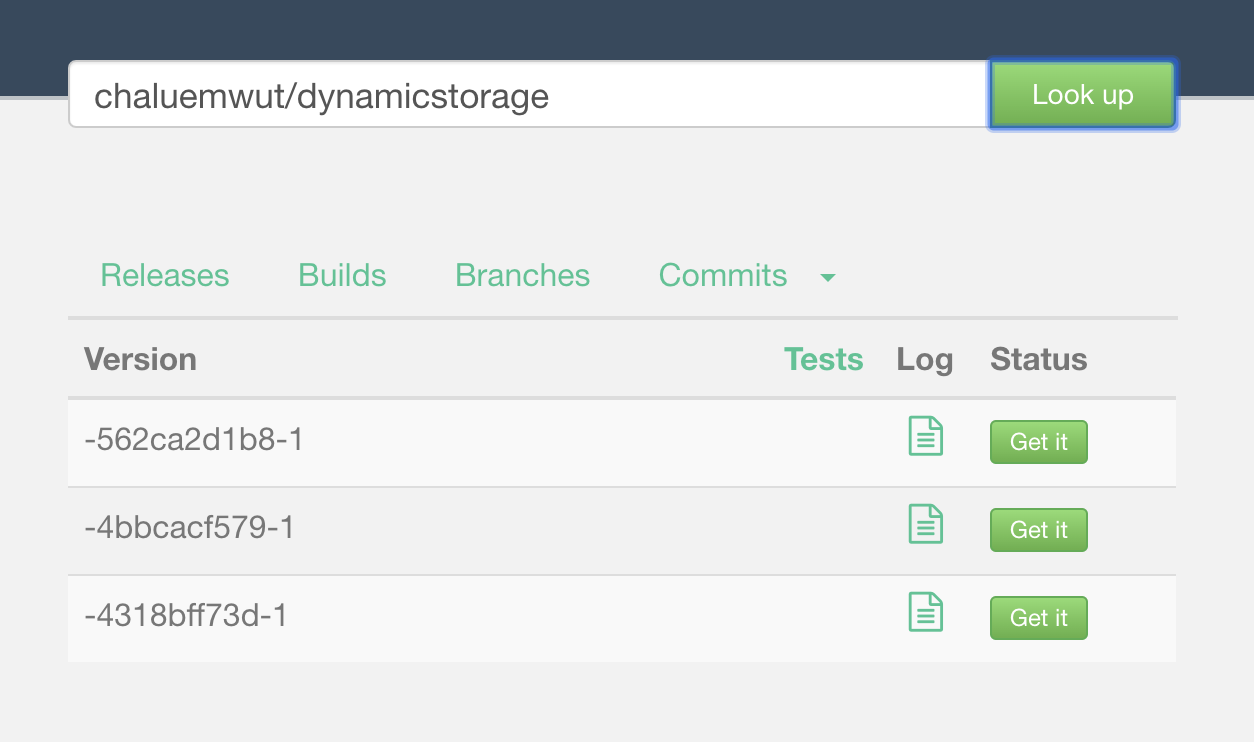Click the Look up button
This screenshot has height=742, width=1254.
point(1083,95)
